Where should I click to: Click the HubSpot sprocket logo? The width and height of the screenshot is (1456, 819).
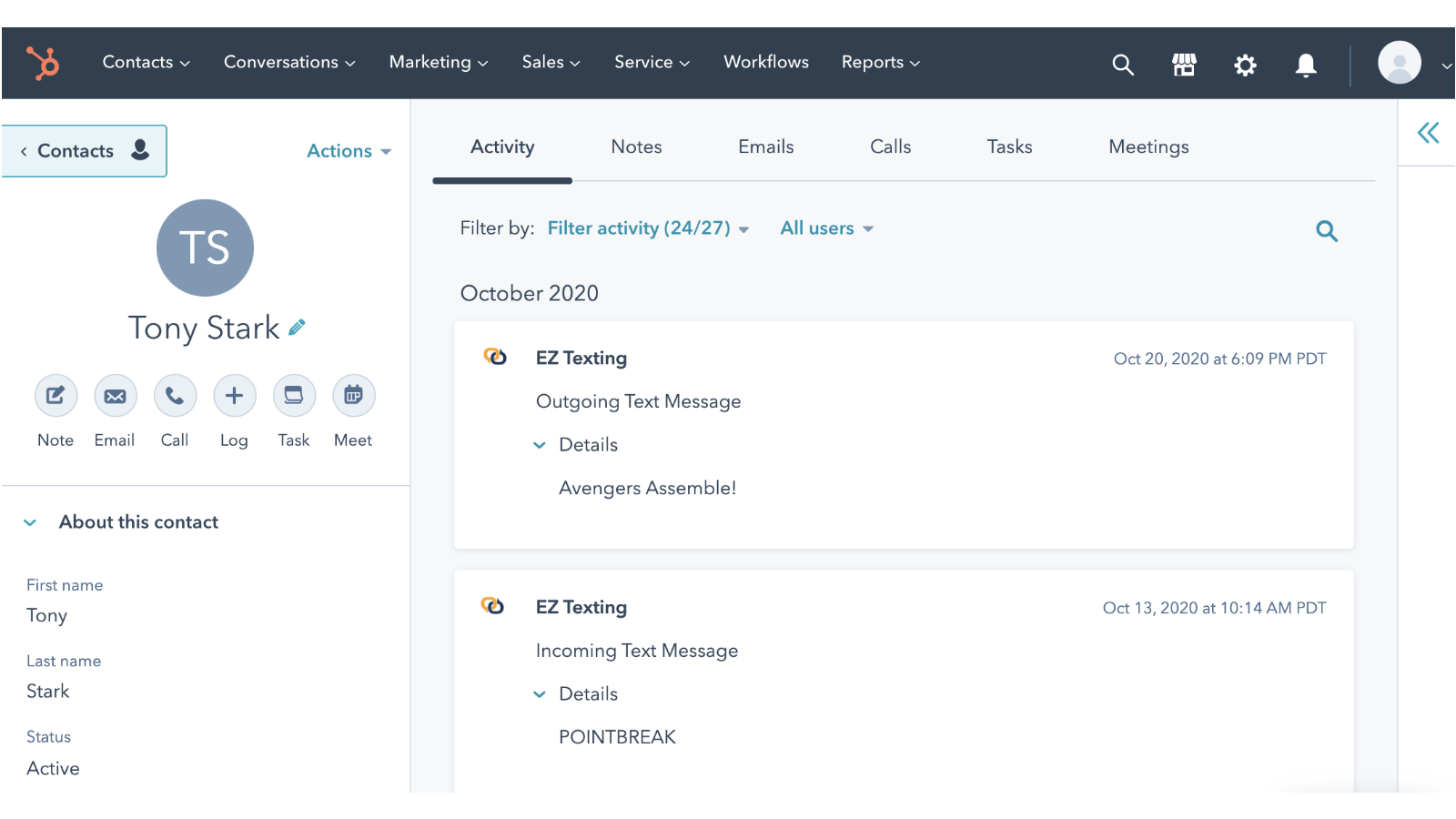(x=43, y=63)
